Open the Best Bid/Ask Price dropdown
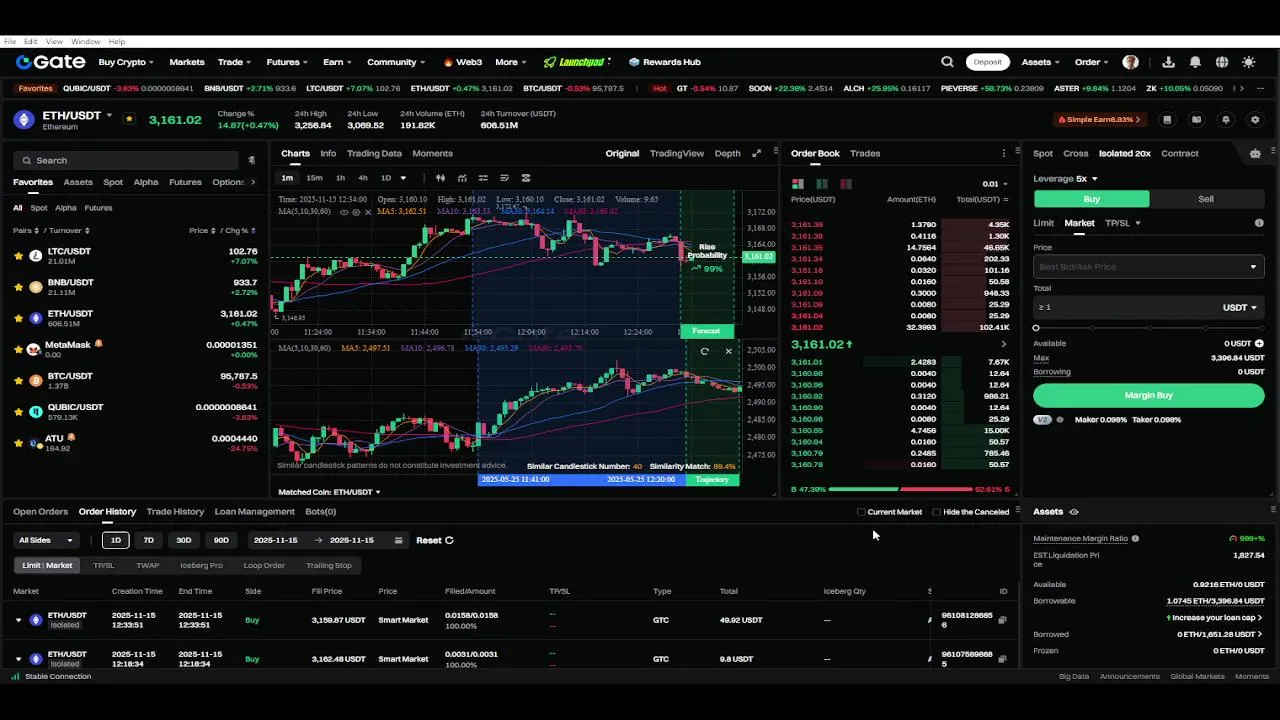The image size is (1280, 720). [1148, 267]
